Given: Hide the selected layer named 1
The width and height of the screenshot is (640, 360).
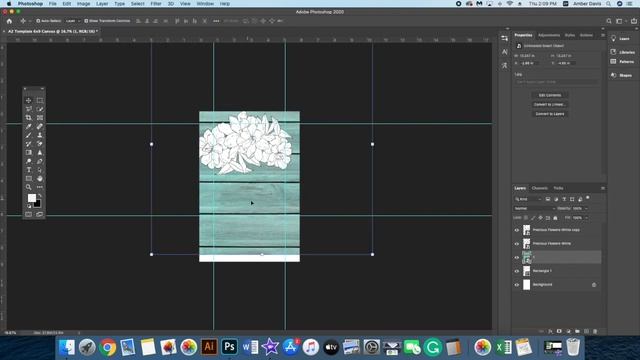Looking at the screenshot, I should pyautogui.click(x=517, y=258).
